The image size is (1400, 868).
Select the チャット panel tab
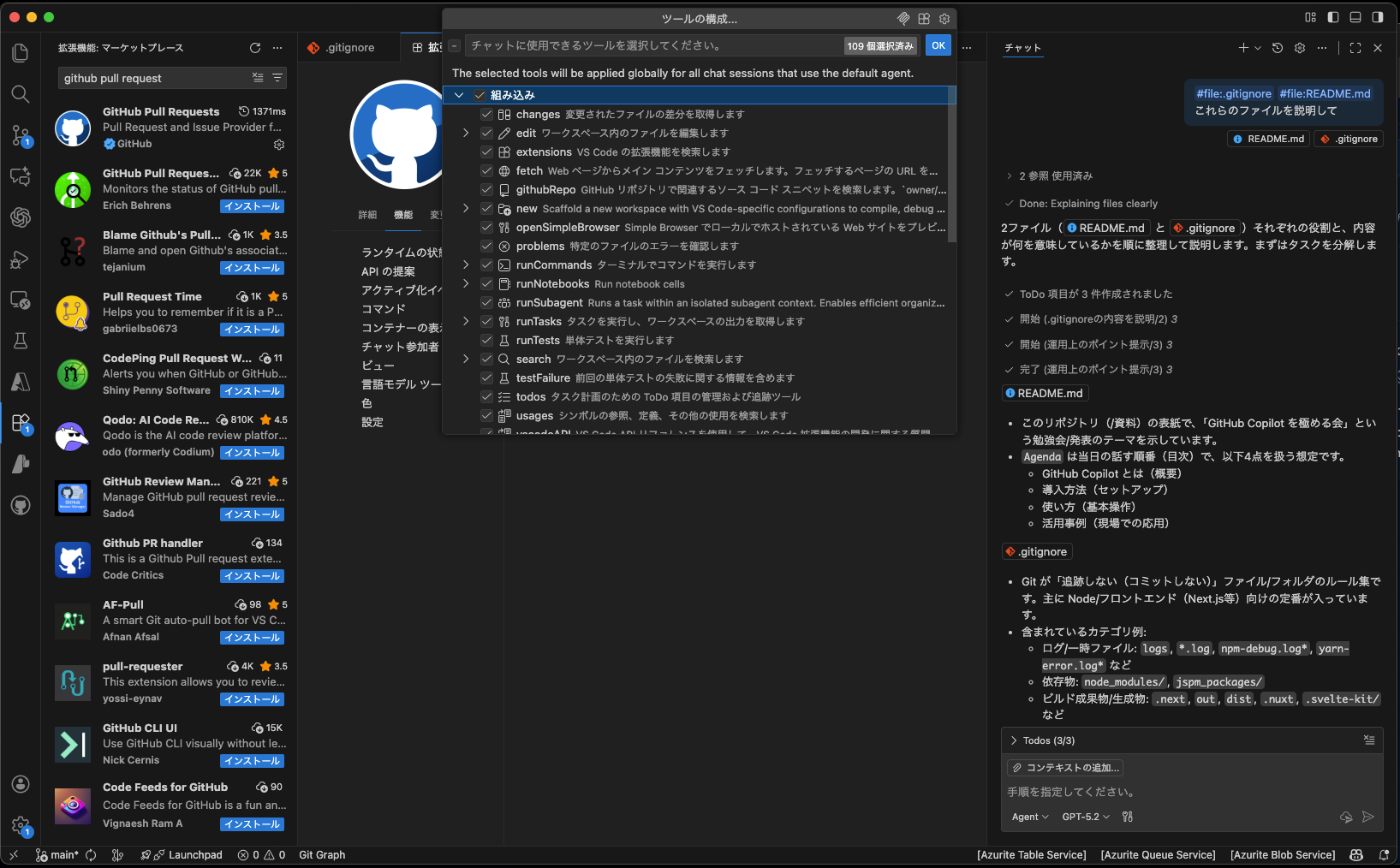pyautogui.click(x=1023, y=48)
